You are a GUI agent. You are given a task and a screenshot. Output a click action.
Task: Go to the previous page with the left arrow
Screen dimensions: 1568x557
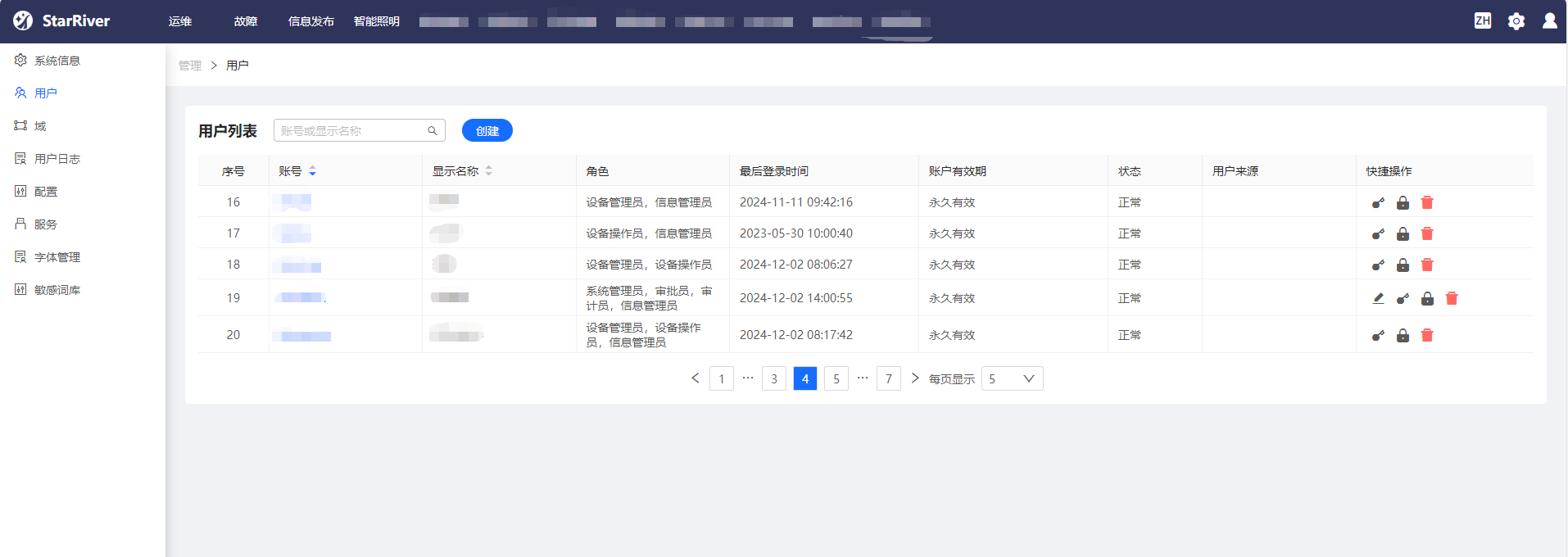(x=696, y=378)
